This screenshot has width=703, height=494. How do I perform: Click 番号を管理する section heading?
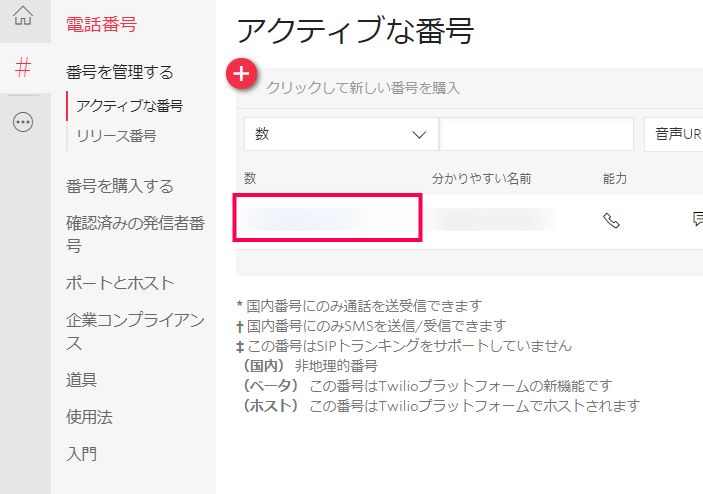[120, 72]
